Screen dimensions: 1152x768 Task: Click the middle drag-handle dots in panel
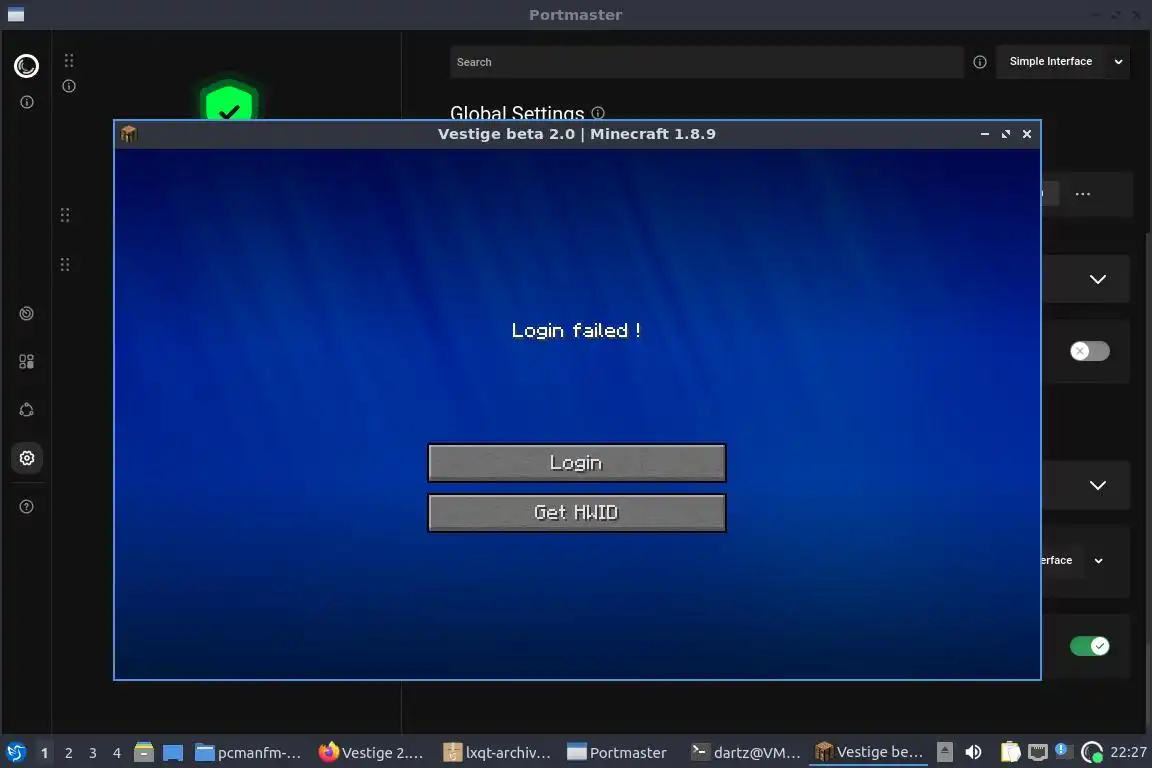pyautogui.click(x=65, y=215)
